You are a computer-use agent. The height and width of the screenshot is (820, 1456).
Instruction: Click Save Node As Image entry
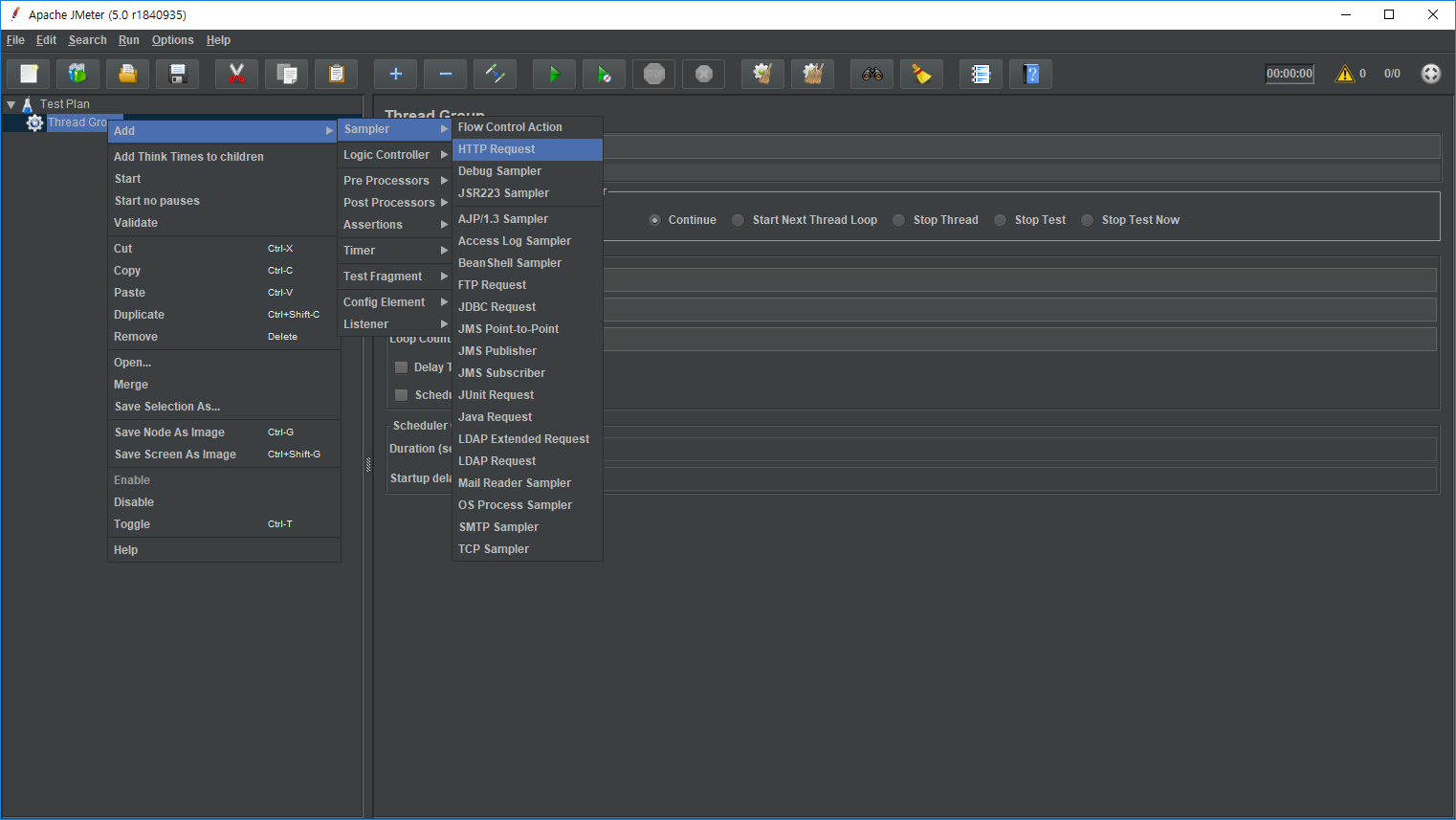click(x=223, y=432)
